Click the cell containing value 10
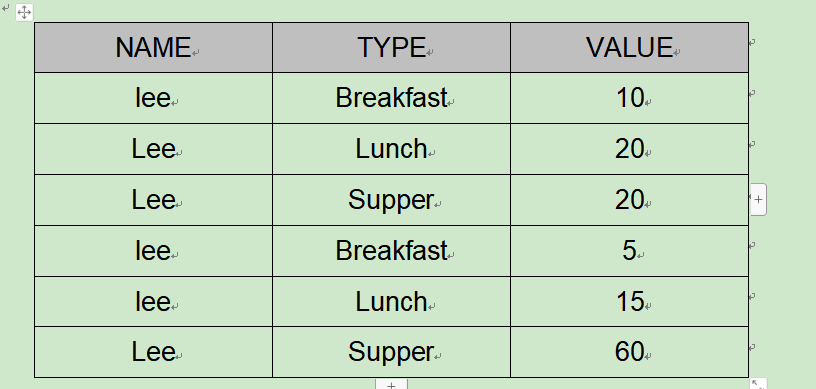 click(x=630, y=98)
